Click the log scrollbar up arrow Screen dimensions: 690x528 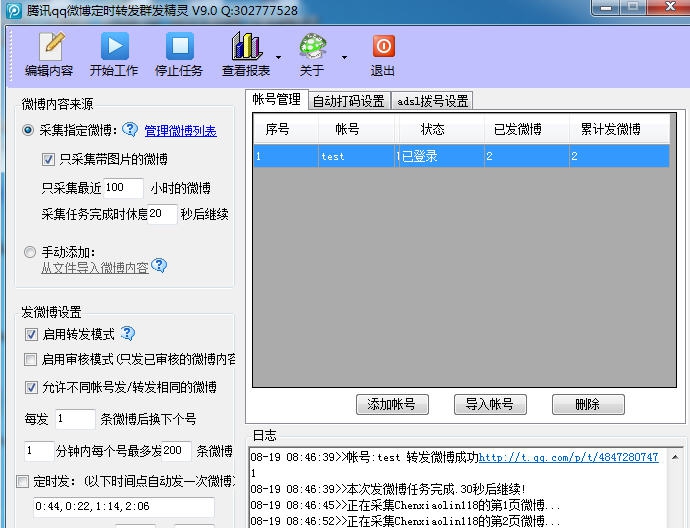675,458
